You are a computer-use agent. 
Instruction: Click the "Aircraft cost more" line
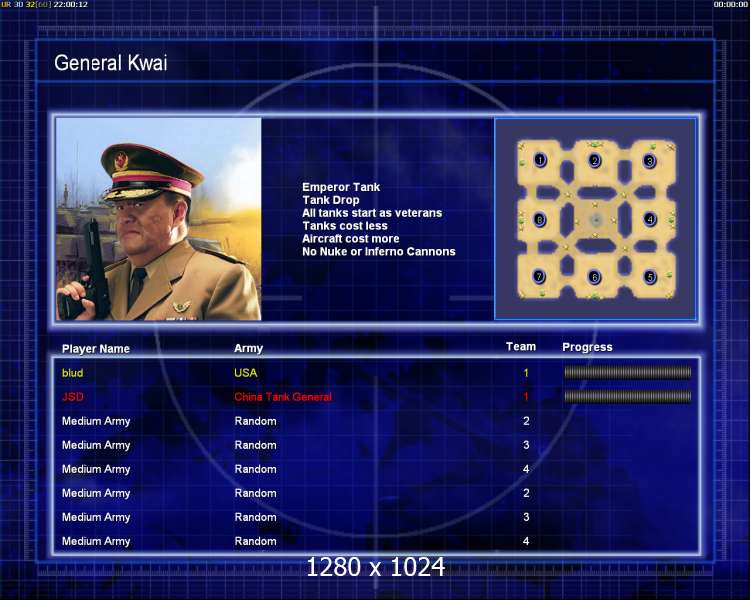[x=351, y=239]
